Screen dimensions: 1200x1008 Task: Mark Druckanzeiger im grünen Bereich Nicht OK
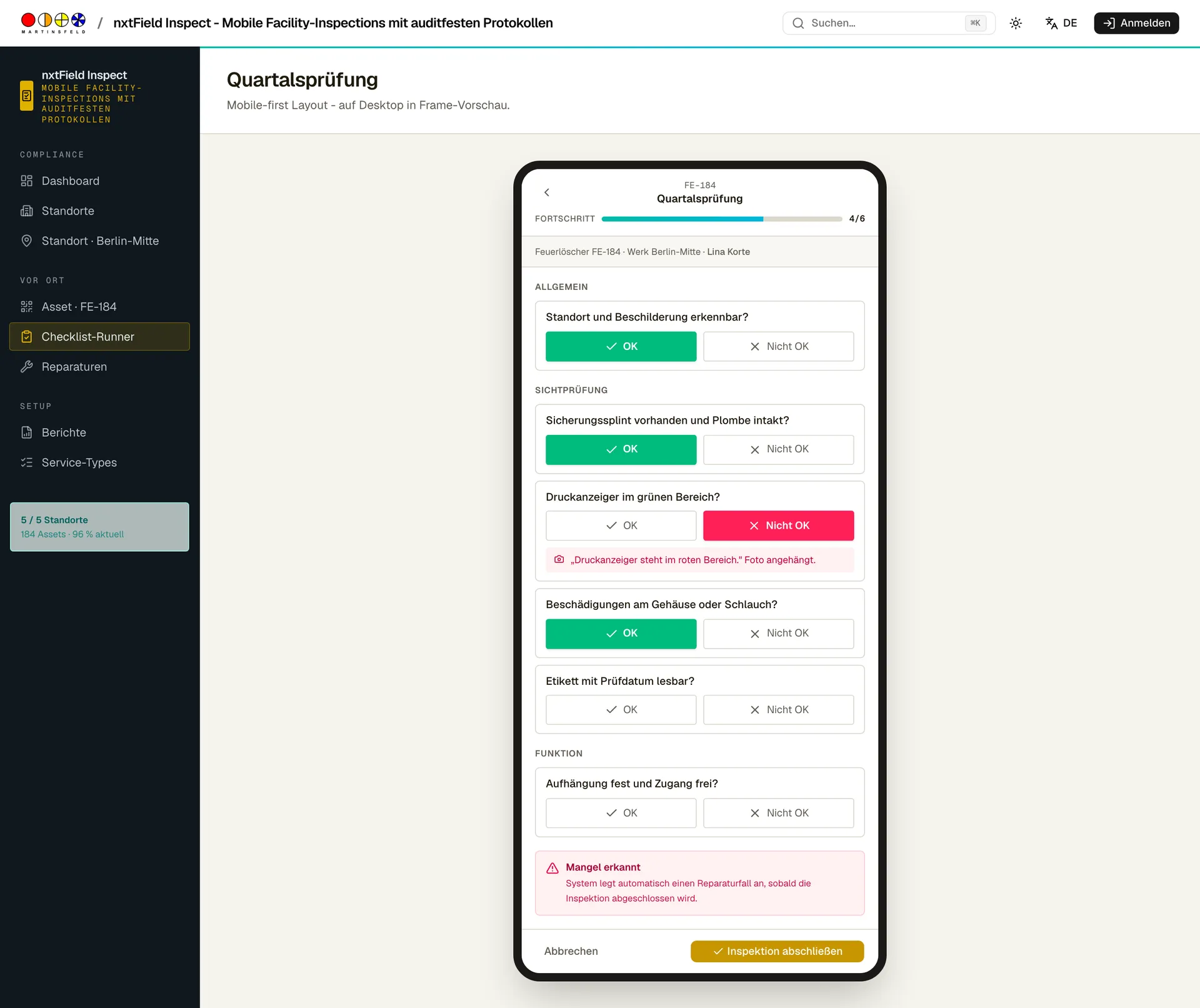coord(778,526)
